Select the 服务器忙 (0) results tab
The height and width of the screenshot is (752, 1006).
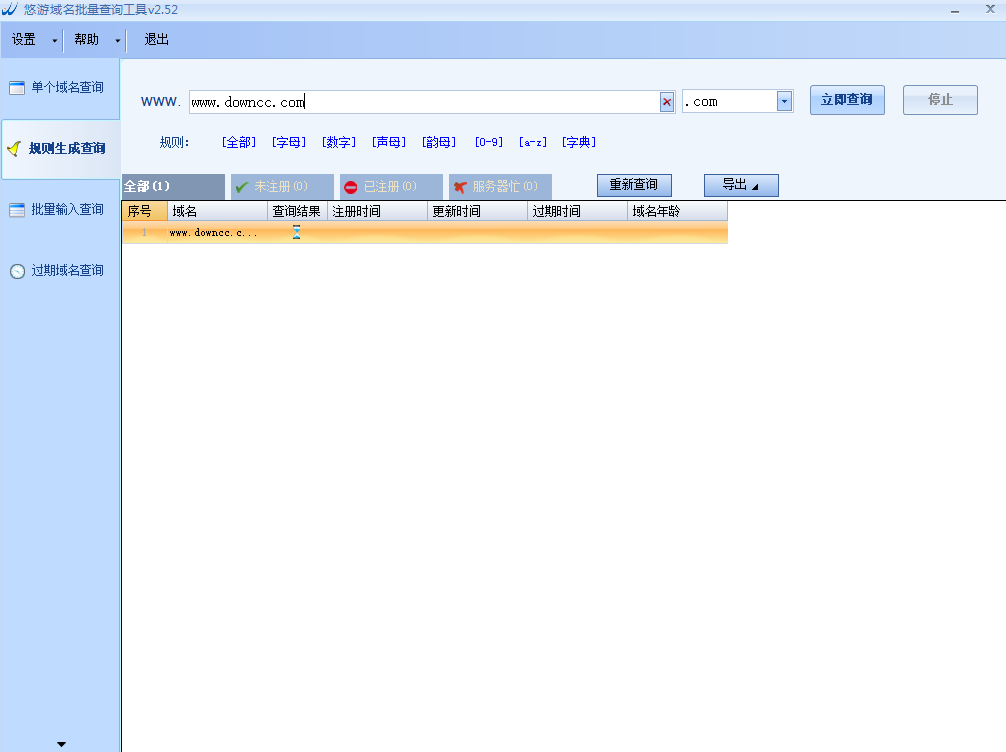500,187
